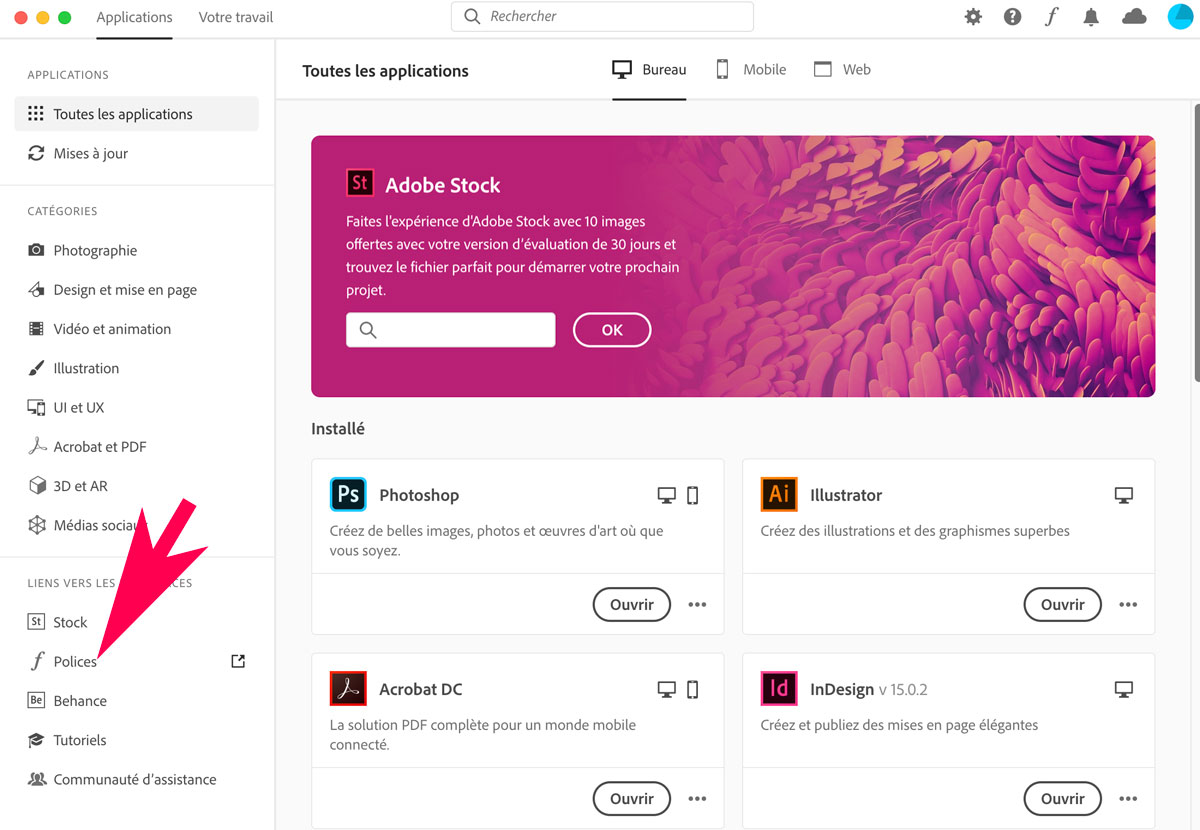This screenshot has width=1200, height=830.
Task: Click the Acrobat DC app icon
Action: point(348,689)
